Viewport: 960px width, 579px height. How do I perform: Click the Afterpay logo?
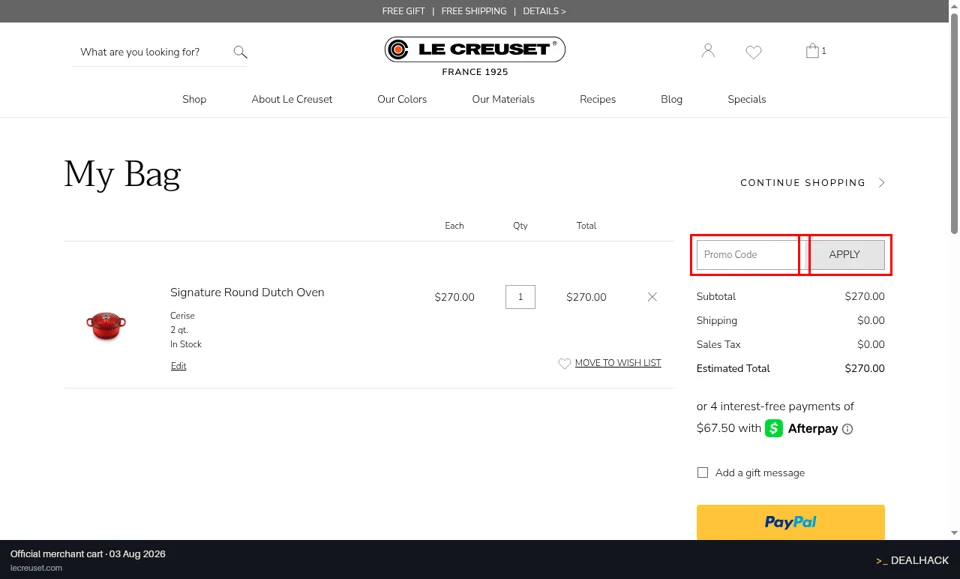801,428
